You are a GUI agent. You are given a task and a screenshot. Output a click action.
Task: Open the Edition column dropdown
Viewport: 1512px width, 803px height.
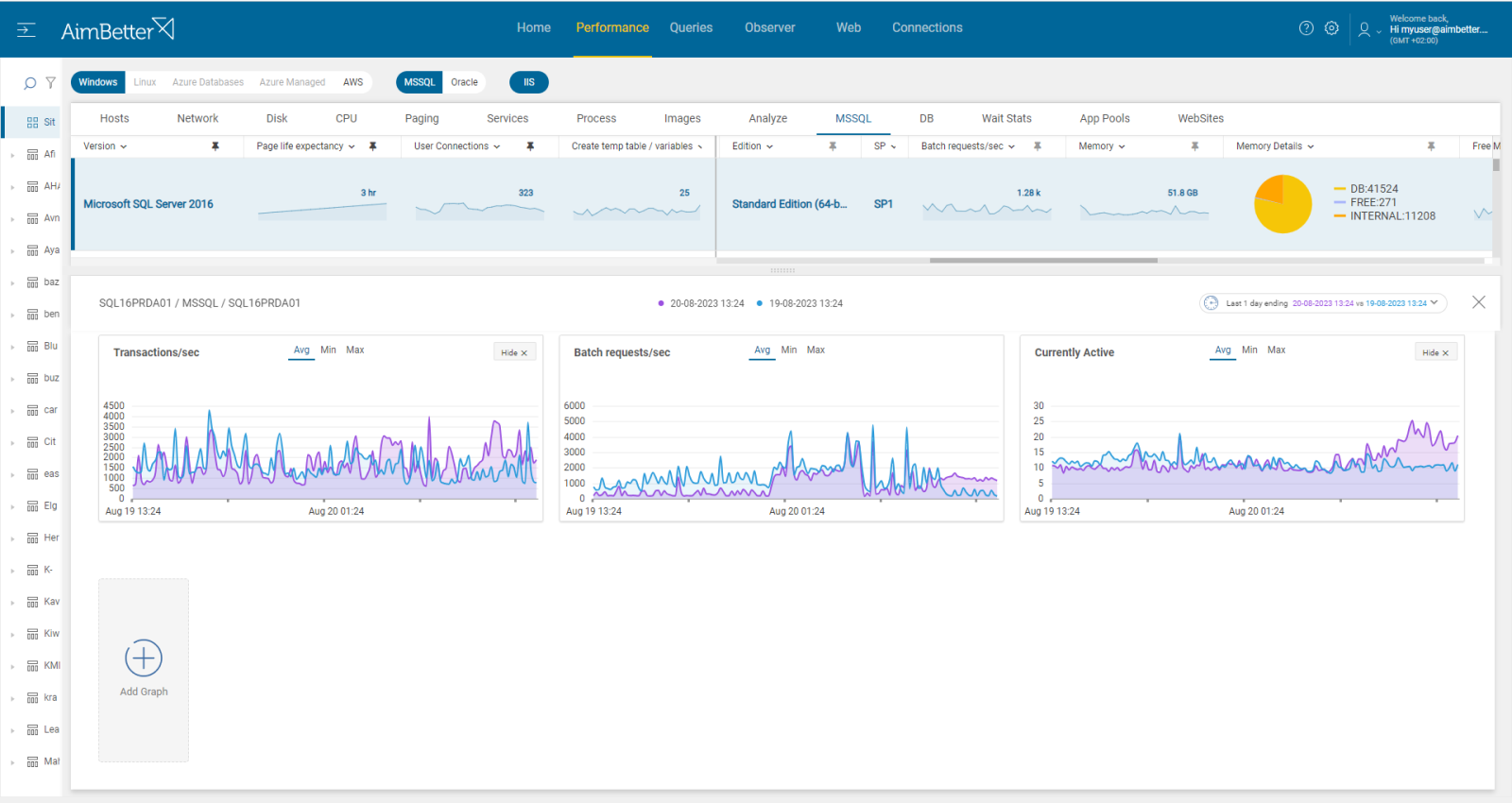click(x=769, y=146)
